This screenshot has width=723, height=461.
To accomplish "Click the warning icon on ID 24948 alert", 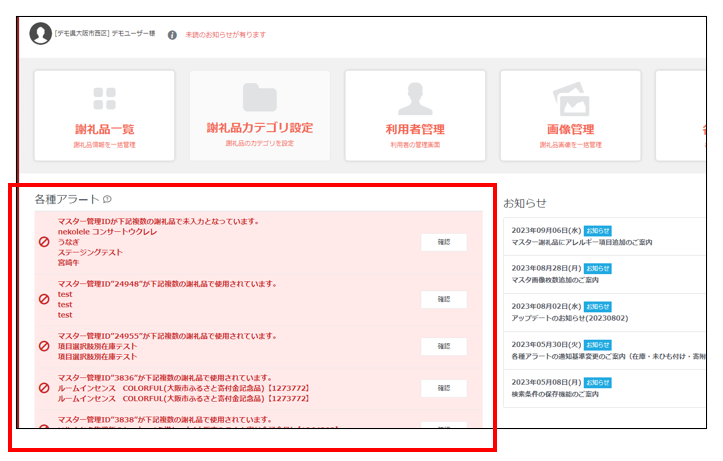I will click(44, 299).
